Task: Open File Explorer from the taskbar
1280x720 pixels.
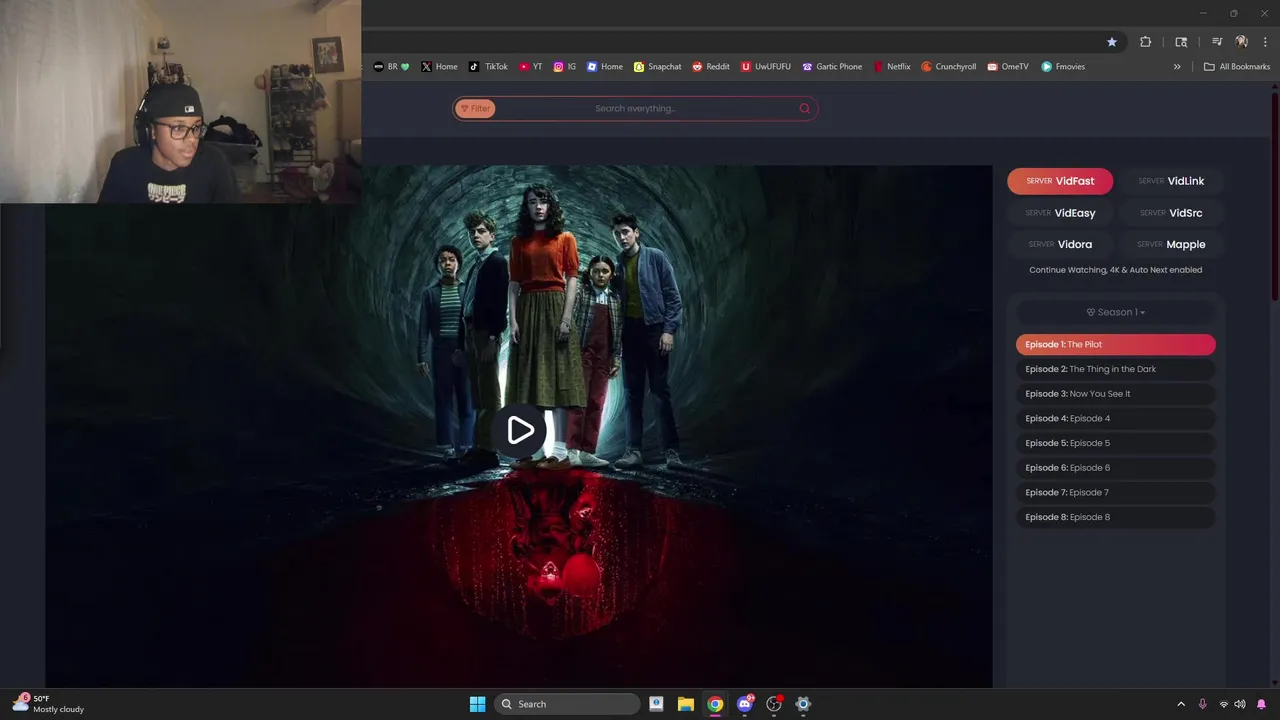Action: coord(686,704)
